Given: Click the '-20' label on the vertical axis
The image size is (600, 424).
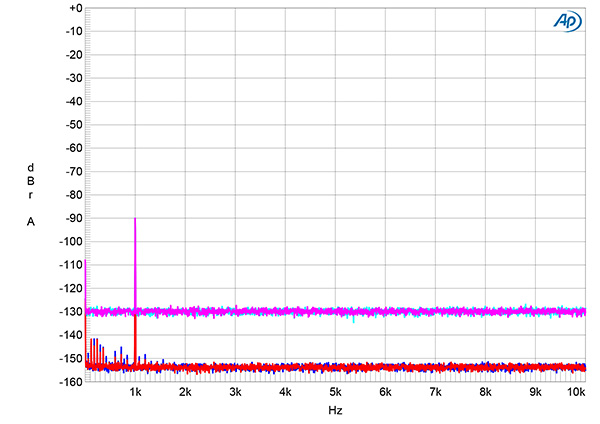Looking at the screenshot, I should [x=74, y=55].
